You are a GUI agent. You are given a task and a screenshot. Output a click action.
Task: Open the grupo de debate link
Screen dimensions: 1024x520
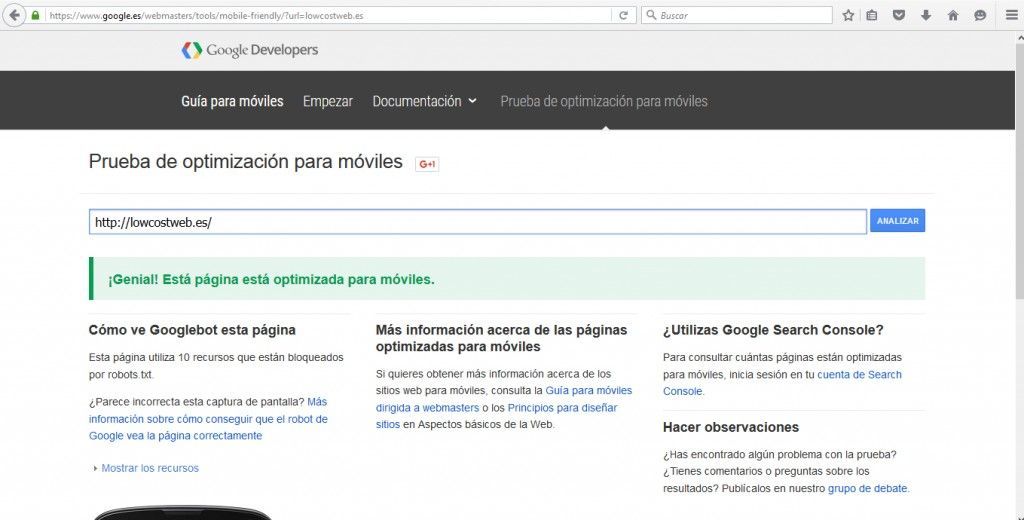(867, 488)
